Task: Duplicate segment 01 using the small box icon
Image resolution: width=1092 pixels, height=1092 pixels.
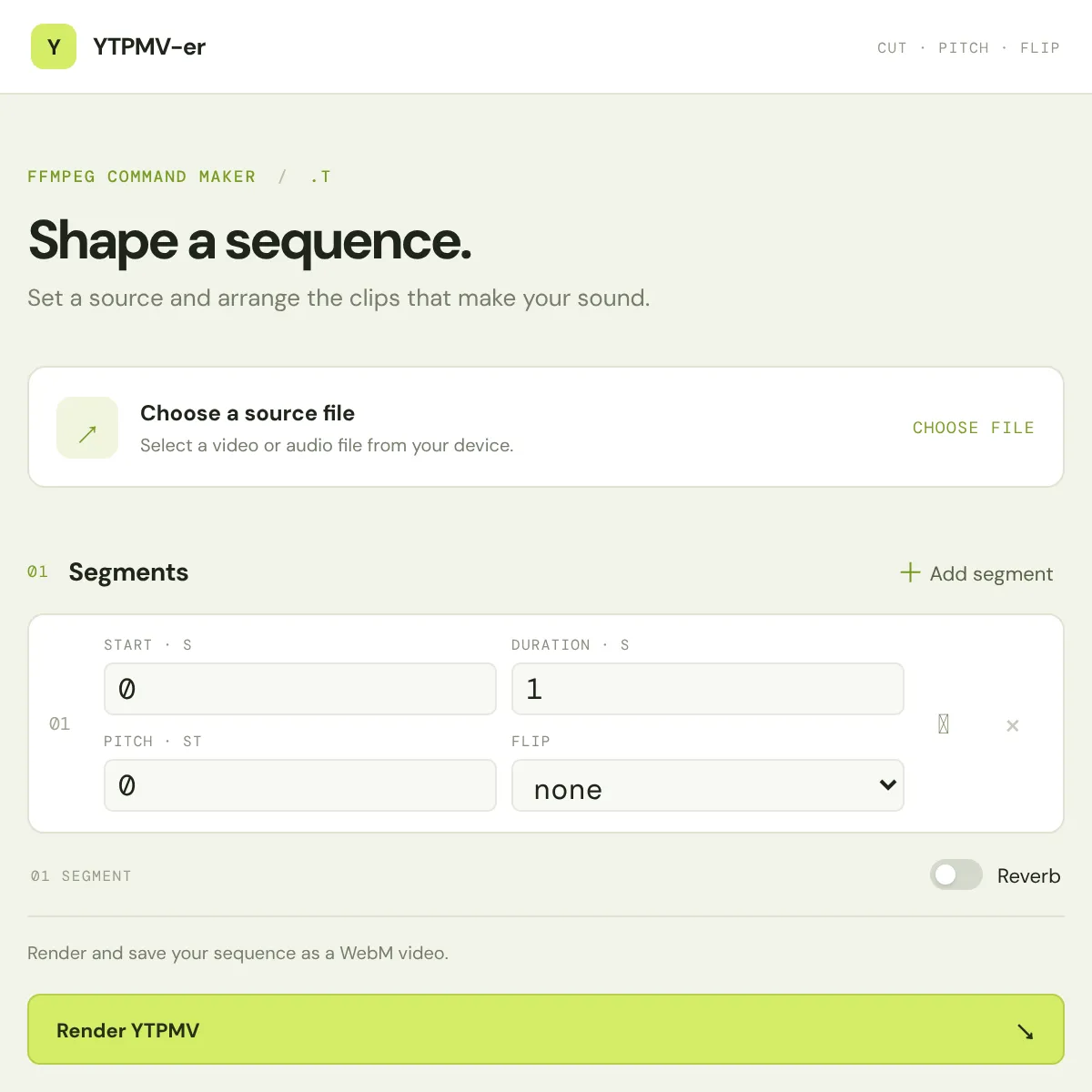Action: tap(944, 723)
